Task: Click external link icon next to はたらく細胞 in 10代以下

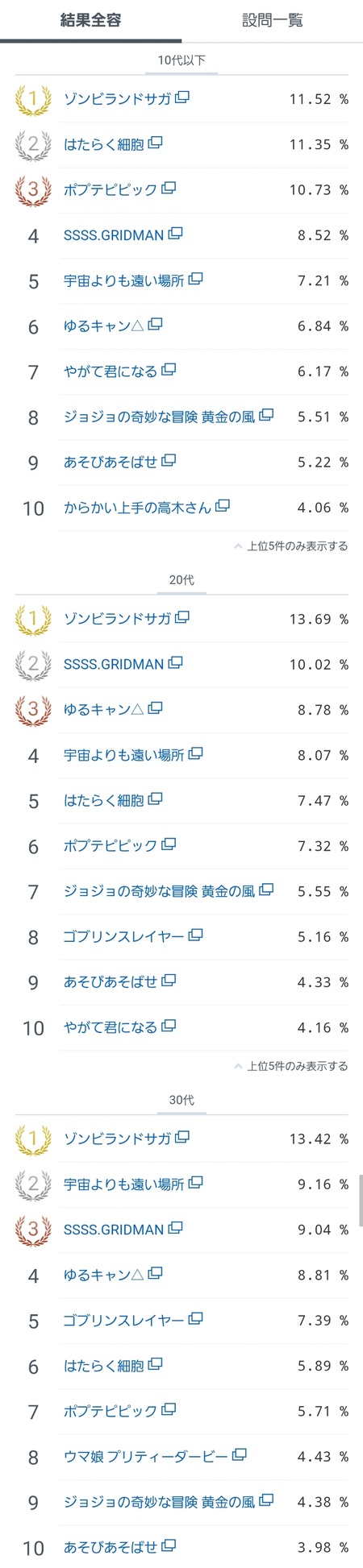Action: point(156,143)
